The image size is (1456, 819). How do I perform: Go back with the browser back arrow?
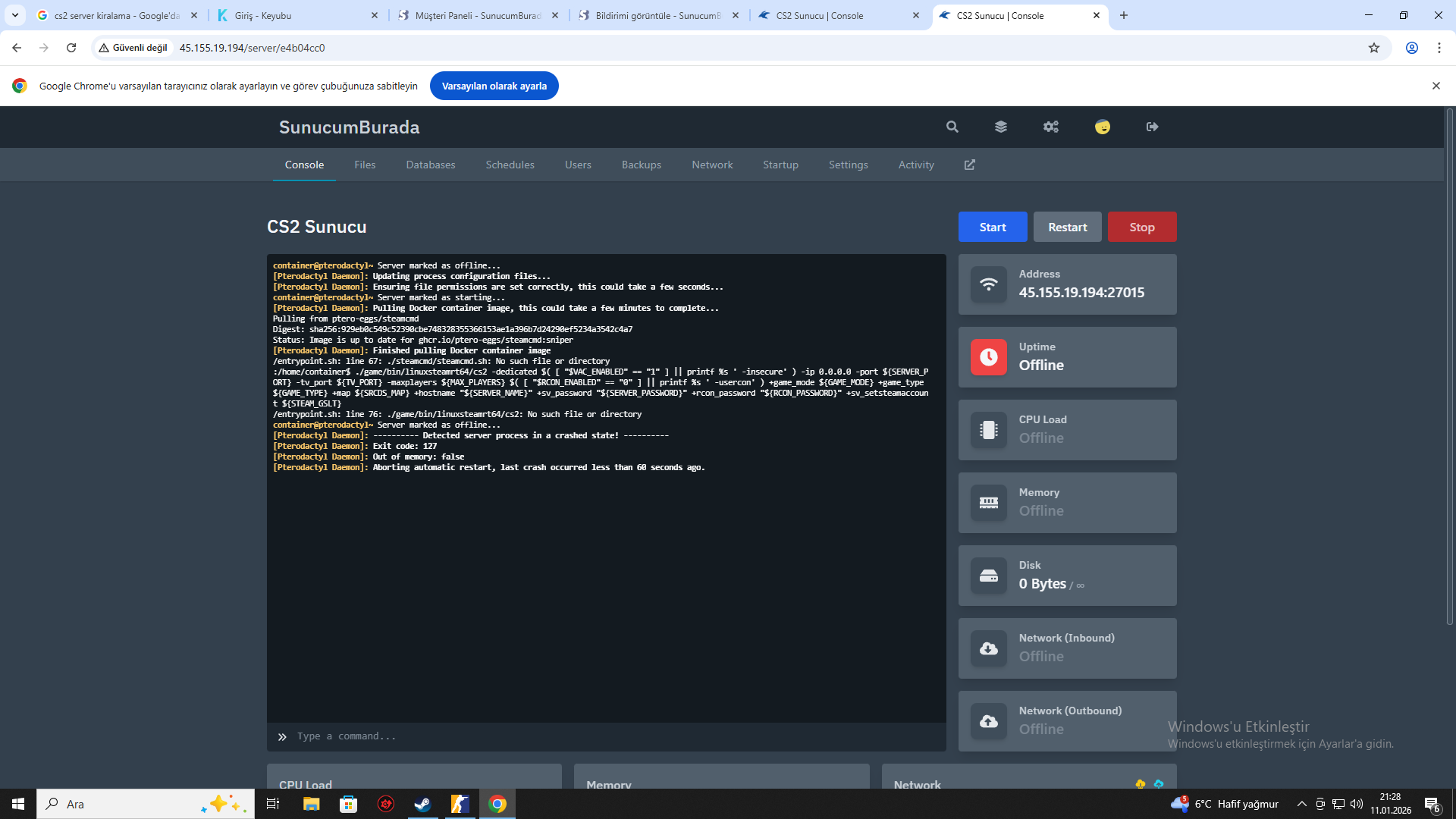[x=17, y=48]
